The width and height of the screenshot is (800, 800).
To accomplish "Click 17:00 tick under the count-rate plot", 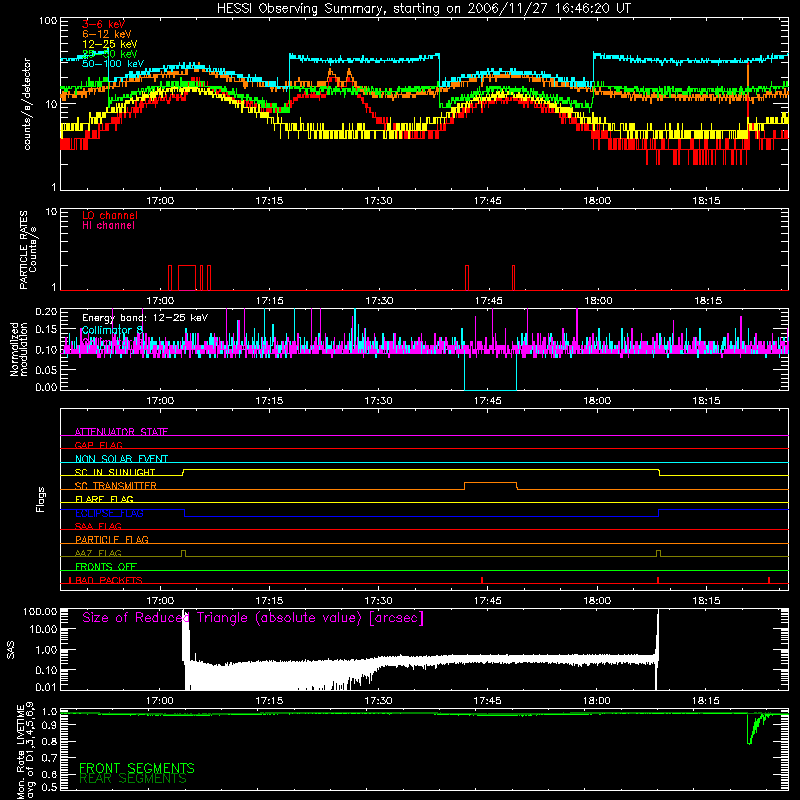I will pos(160,201).
